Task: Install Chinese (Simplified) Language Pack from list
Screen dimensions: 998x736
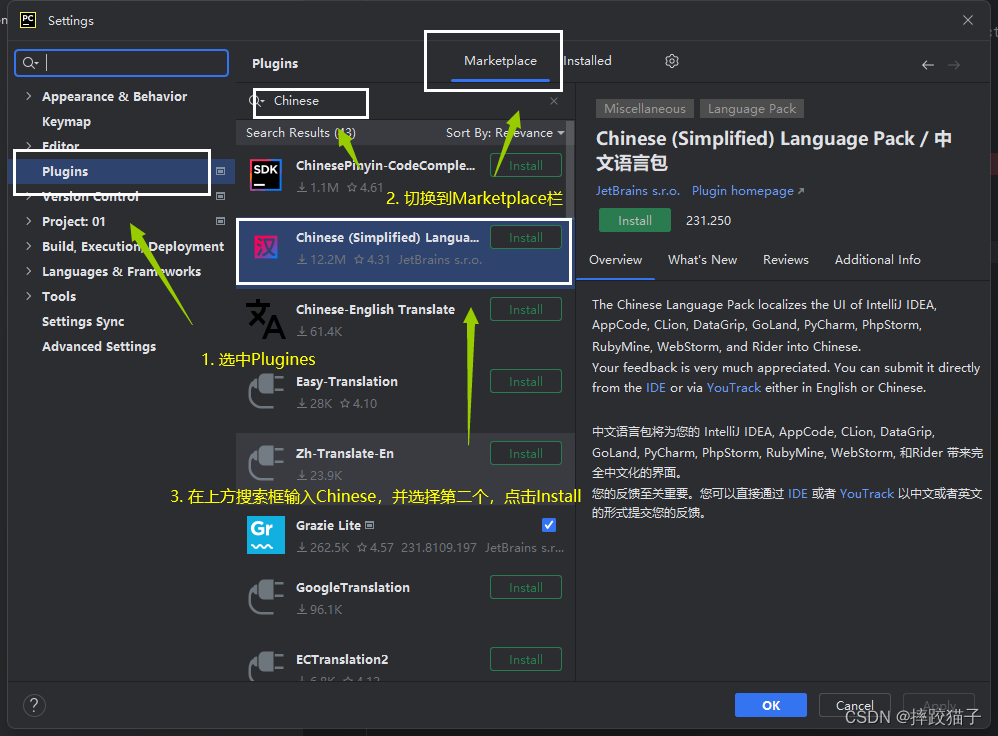Action: pos(526,237)
